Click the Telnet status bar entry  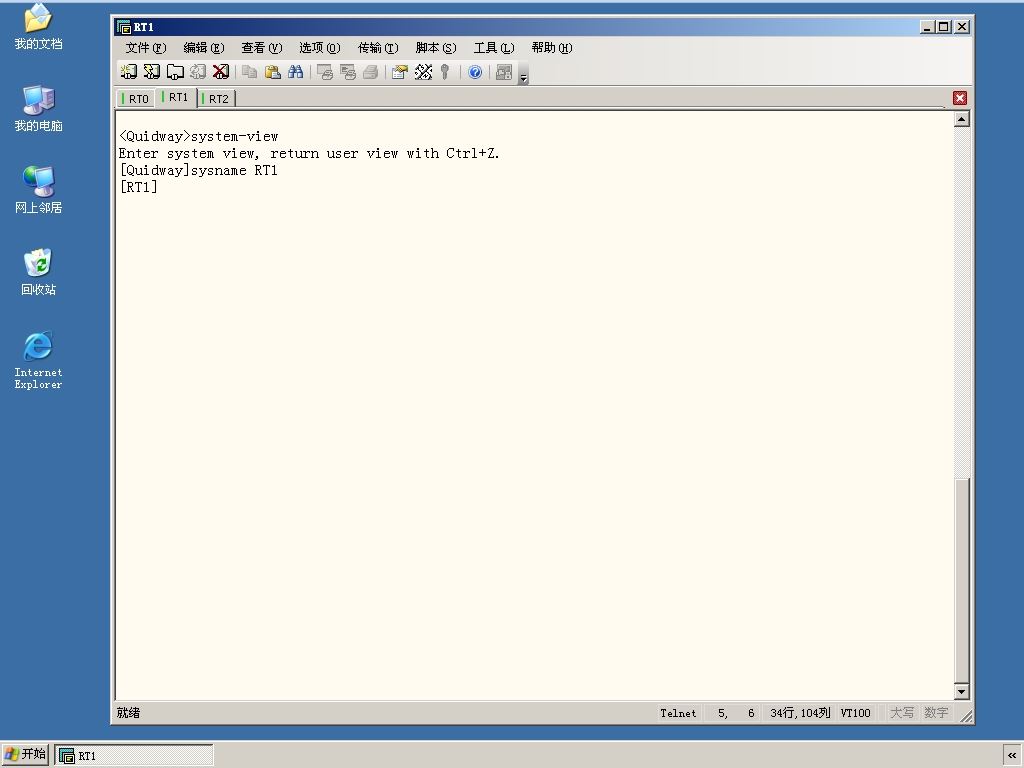(678, 713)
